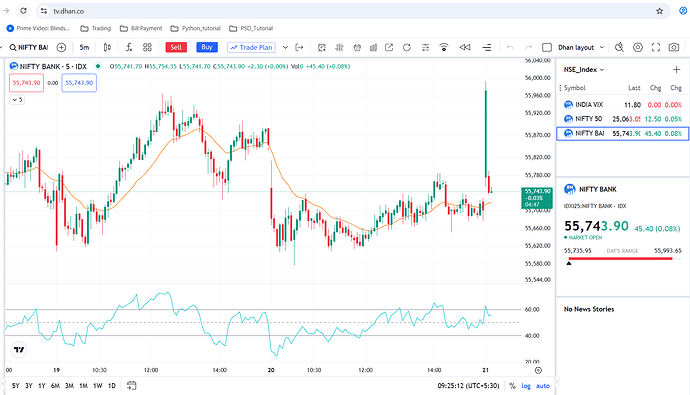Open the candlestick chart type selector

[x=107, y=48]
